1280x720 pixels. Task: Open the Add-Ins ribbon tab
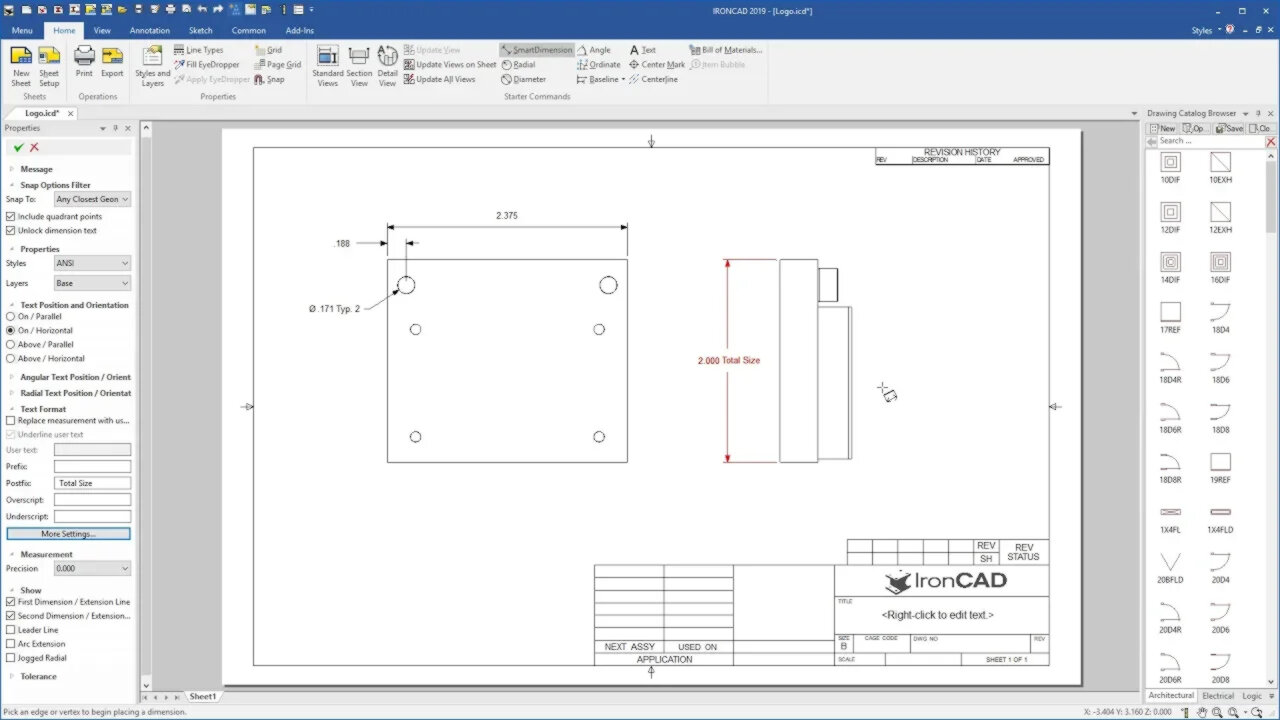click(x=299, y=30)
